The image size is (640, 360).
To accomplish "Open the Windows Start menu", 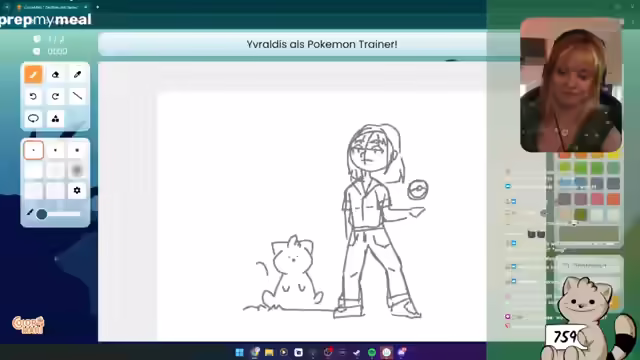I will pyautogui.click(x=240, y=352).
